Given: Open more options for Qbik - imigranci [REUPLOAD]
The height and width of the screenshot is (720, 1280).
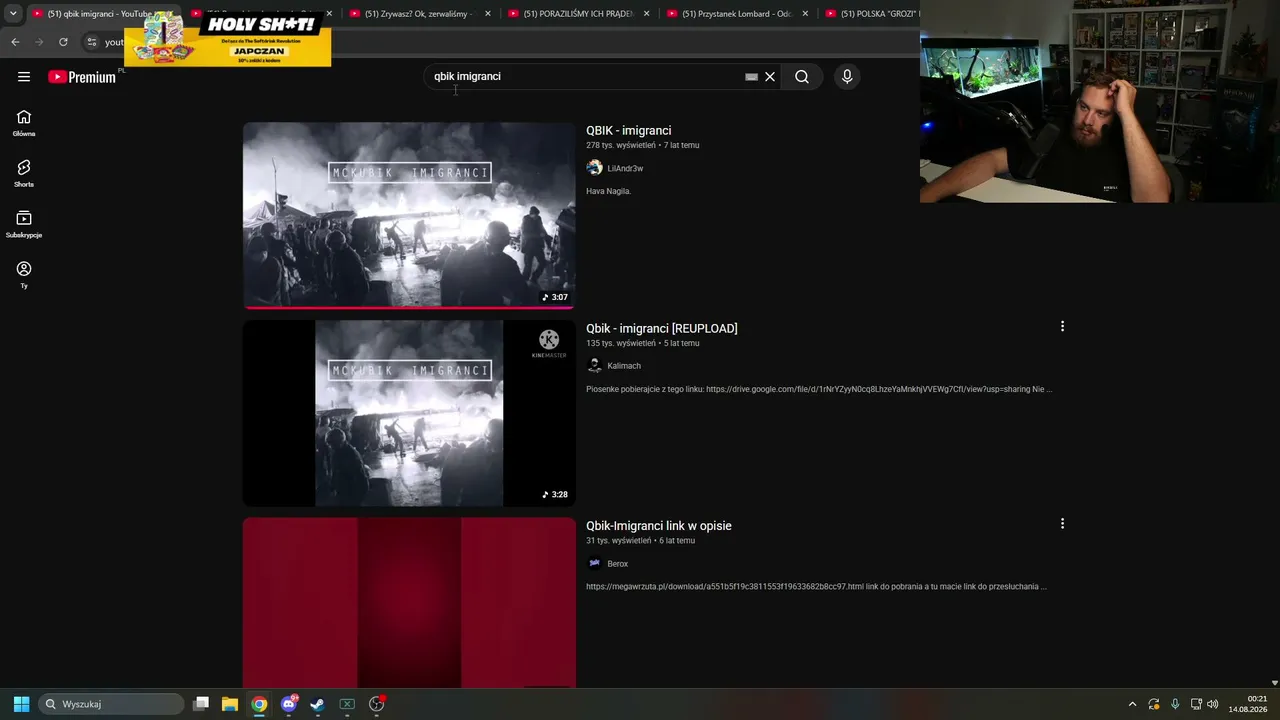Looking at the screenshot, I should coord(1062,326).
